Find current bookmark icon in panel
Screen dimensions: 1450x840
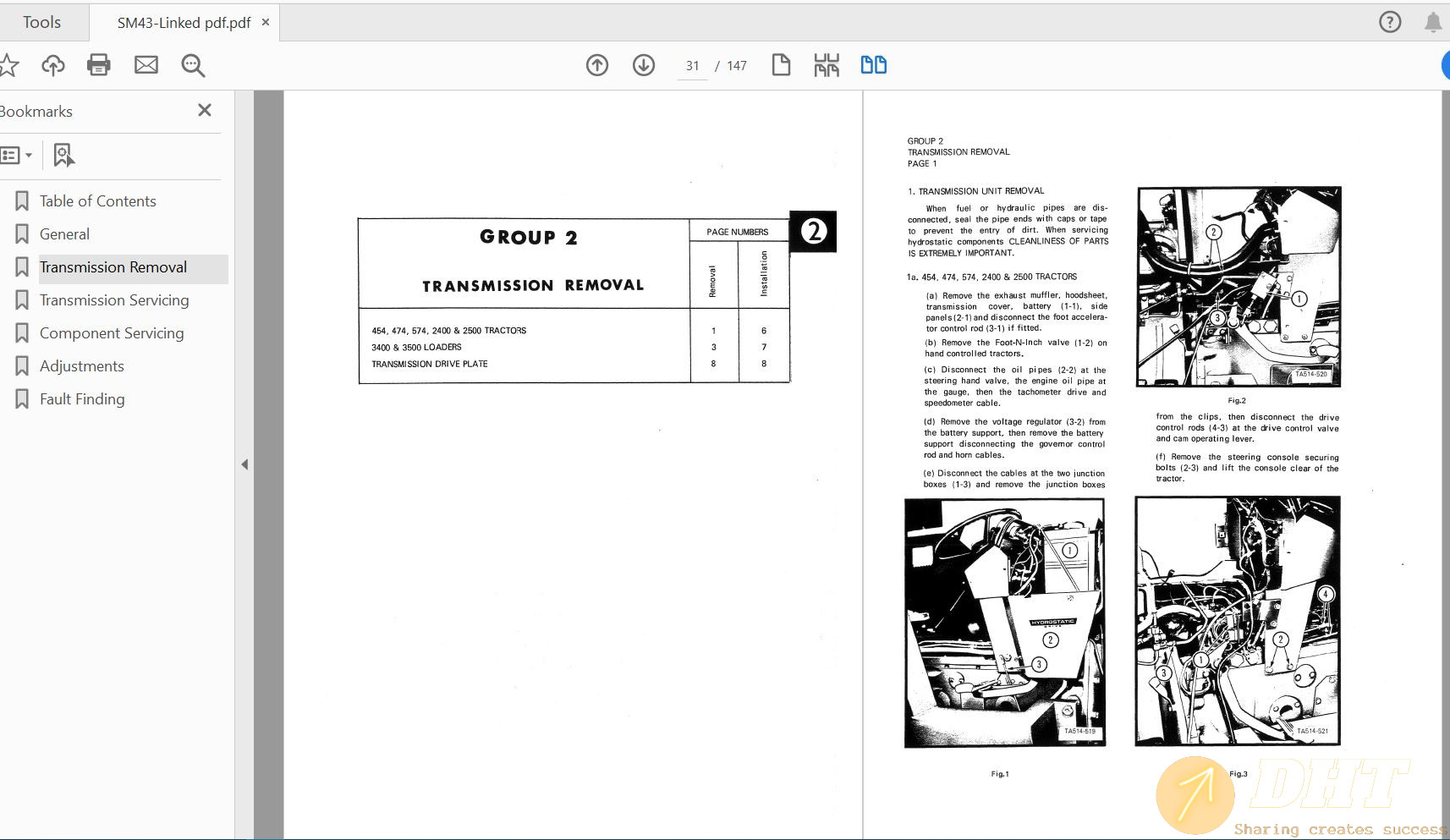[63, 155]
